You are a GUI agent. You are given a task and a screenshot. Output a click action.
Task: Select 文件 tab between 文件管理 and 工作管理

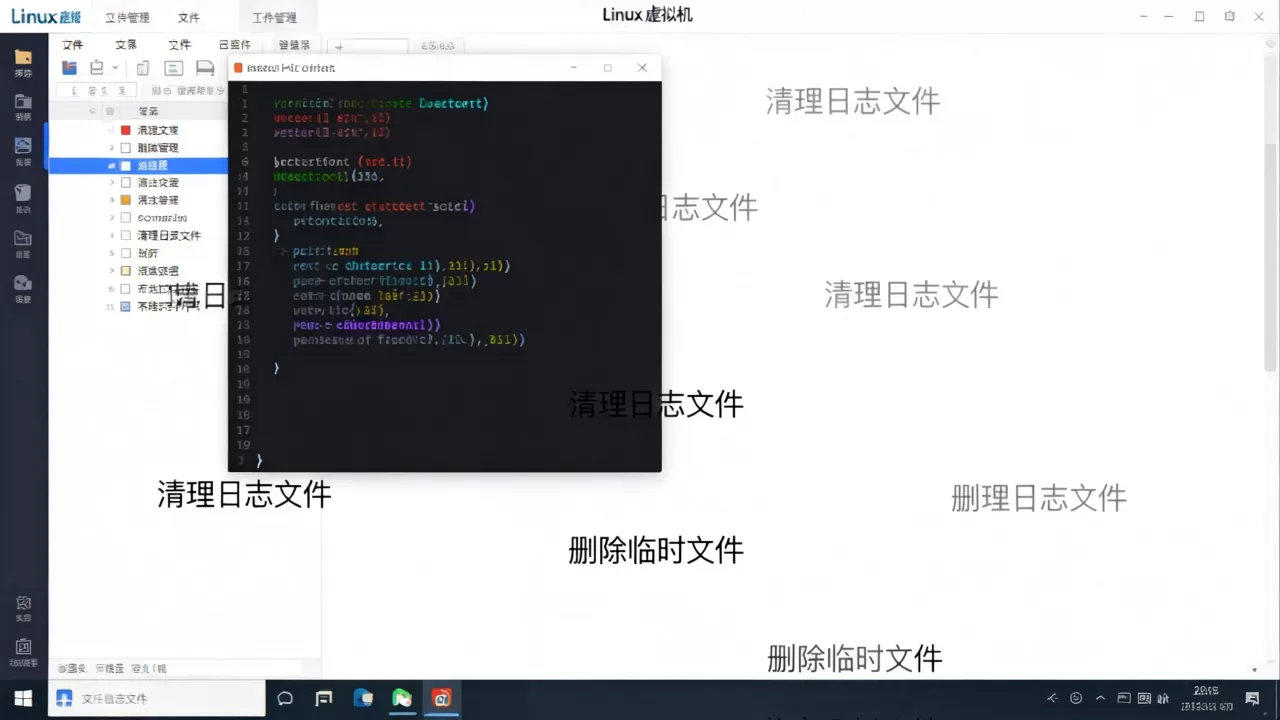pos(188,17)
